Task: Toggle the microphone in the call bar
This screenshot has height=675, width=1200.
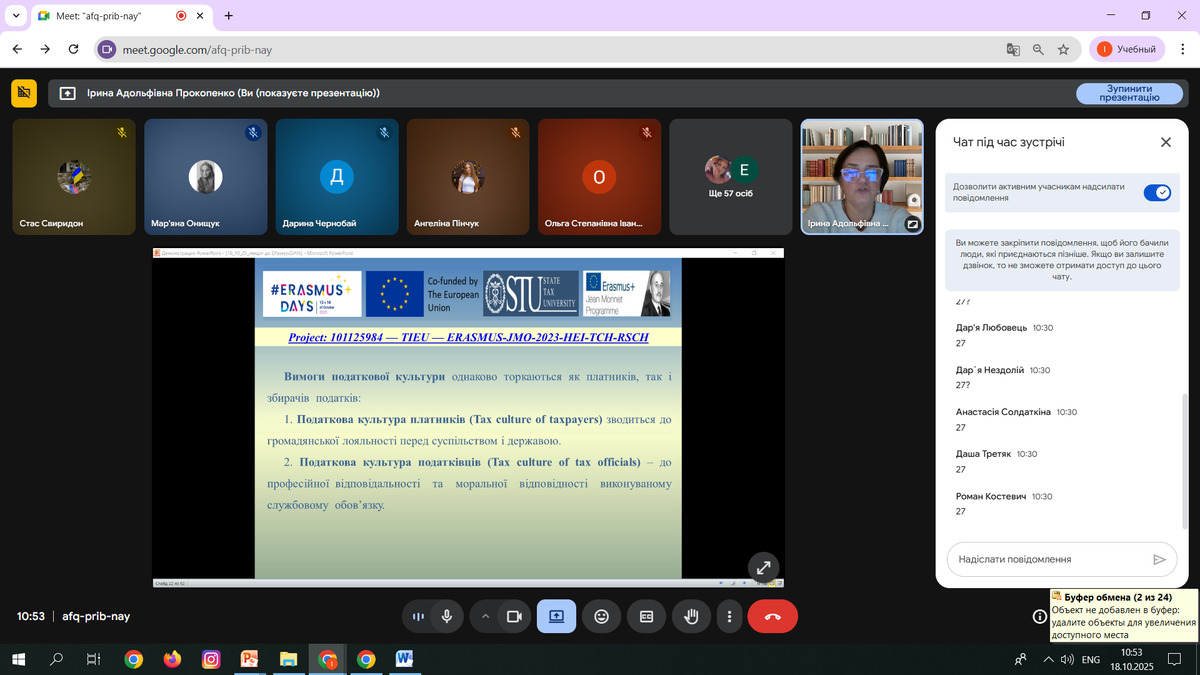Action: 446,617
